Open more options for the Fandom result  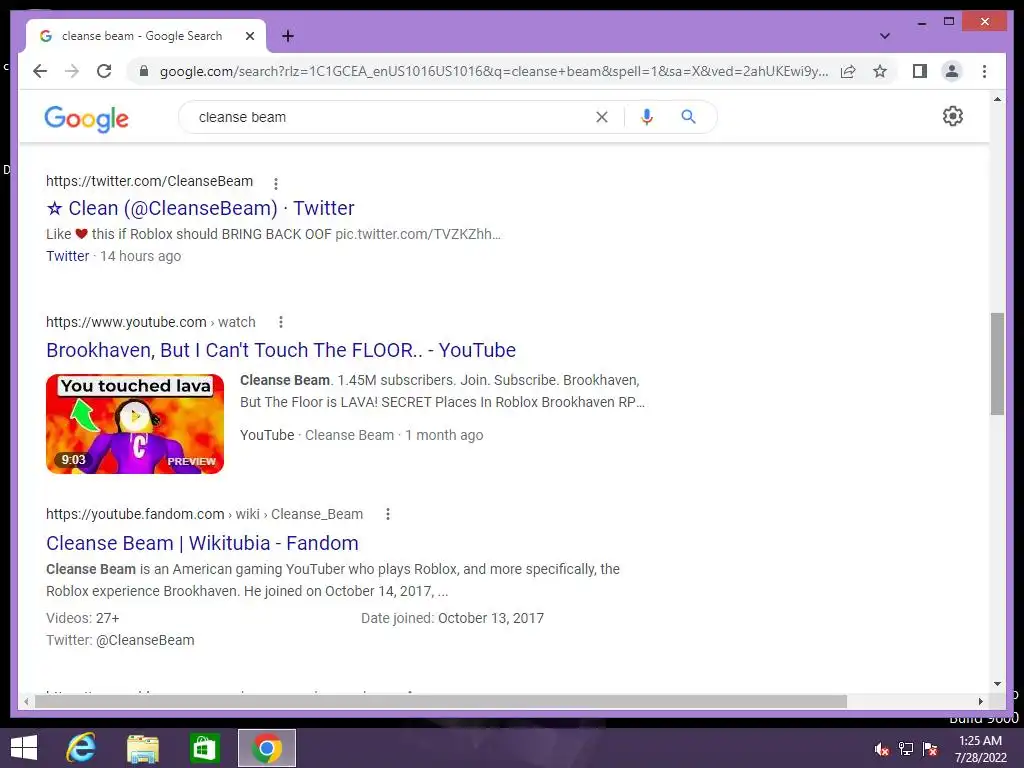[x=387, y=514]
